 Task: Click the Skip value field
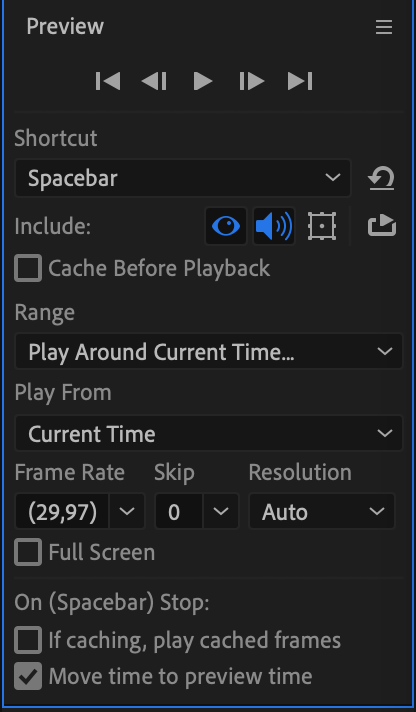(178, 511)
